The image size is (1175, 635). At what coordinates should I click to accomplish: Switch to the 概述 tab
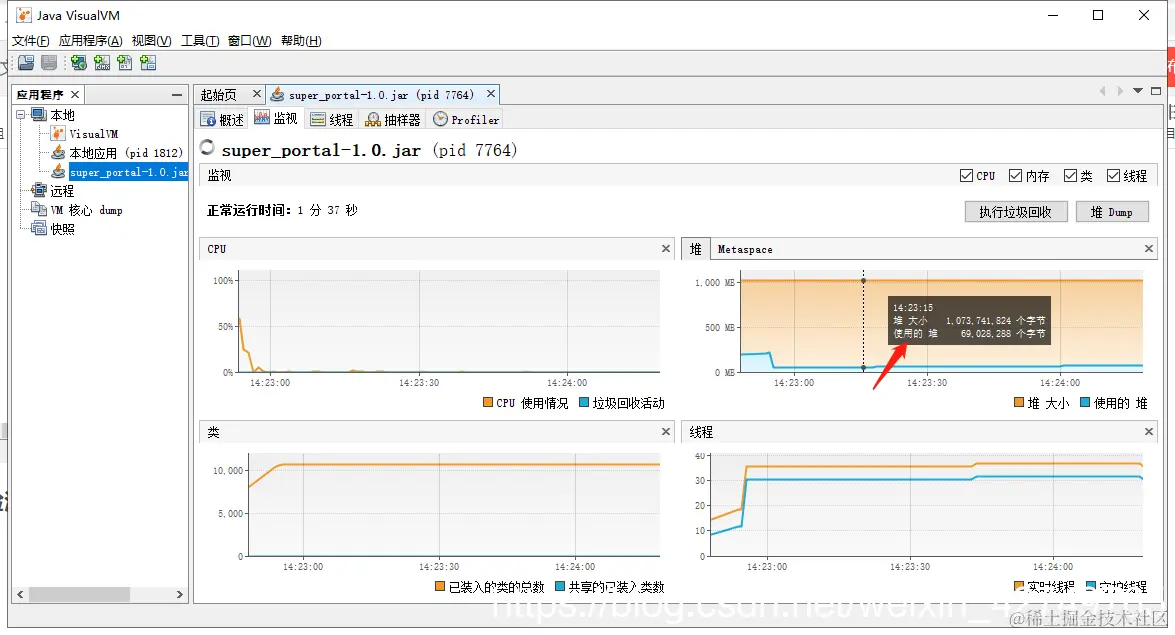[x=223, y=119]
